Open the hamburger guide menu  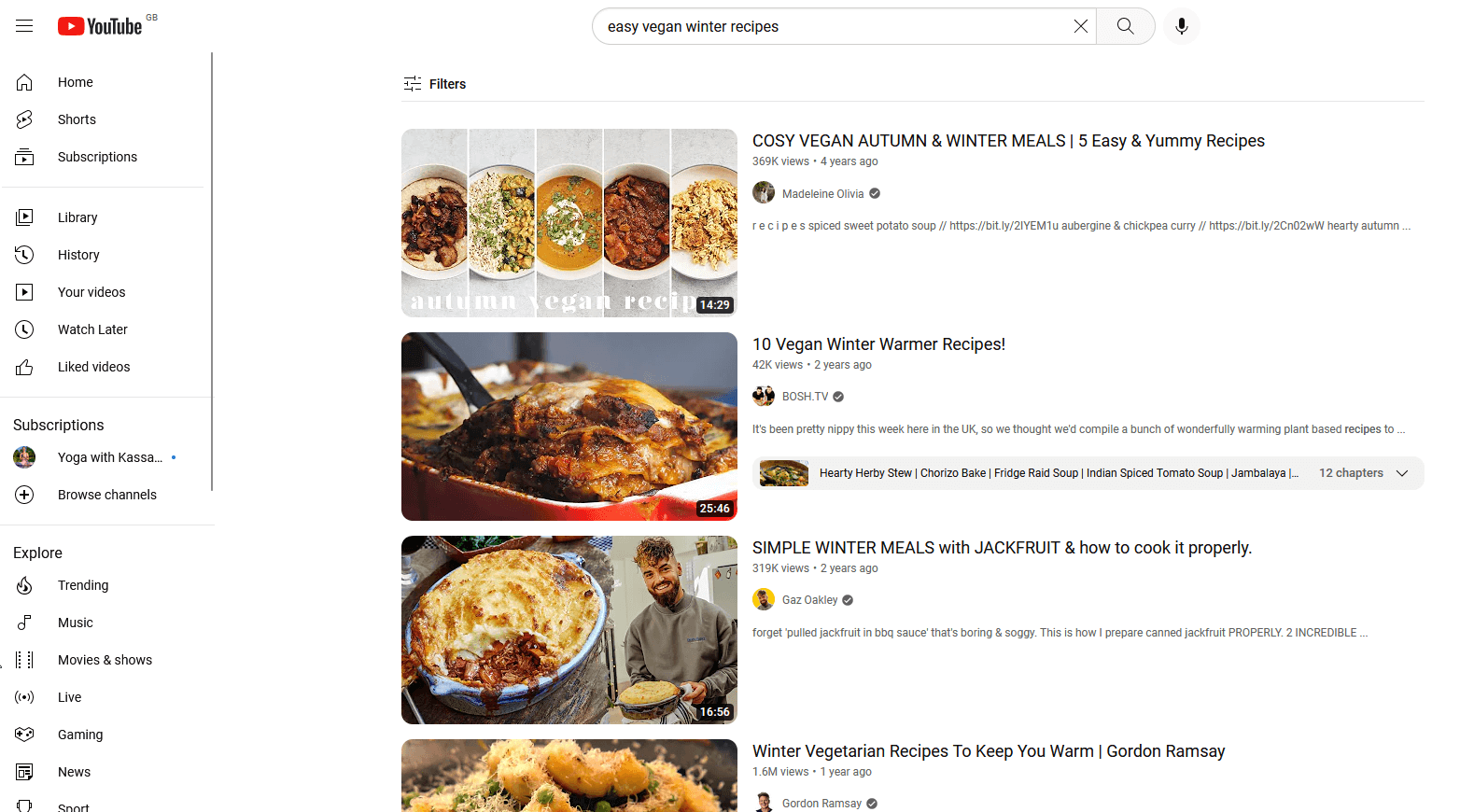pyautogui.click(x=24, y=26)
